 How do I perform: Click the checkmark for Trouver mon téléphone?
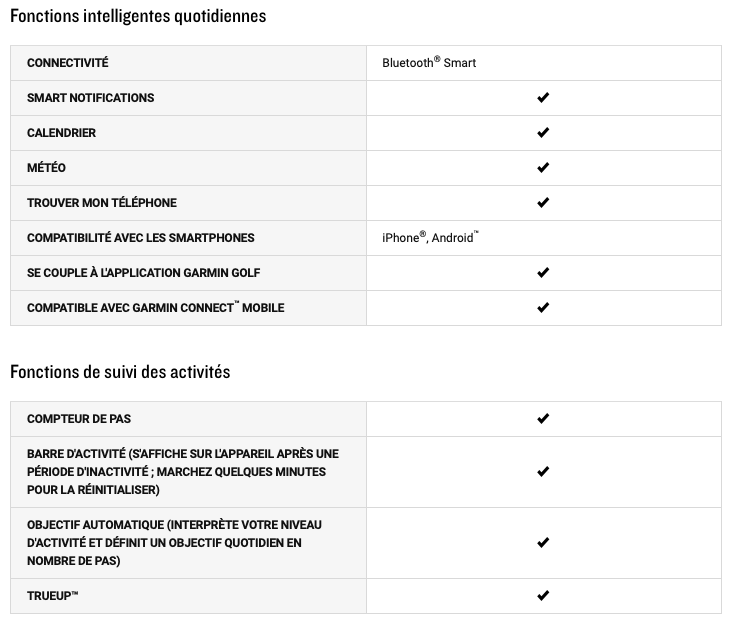pyautogui.click(x=543, y=203)
